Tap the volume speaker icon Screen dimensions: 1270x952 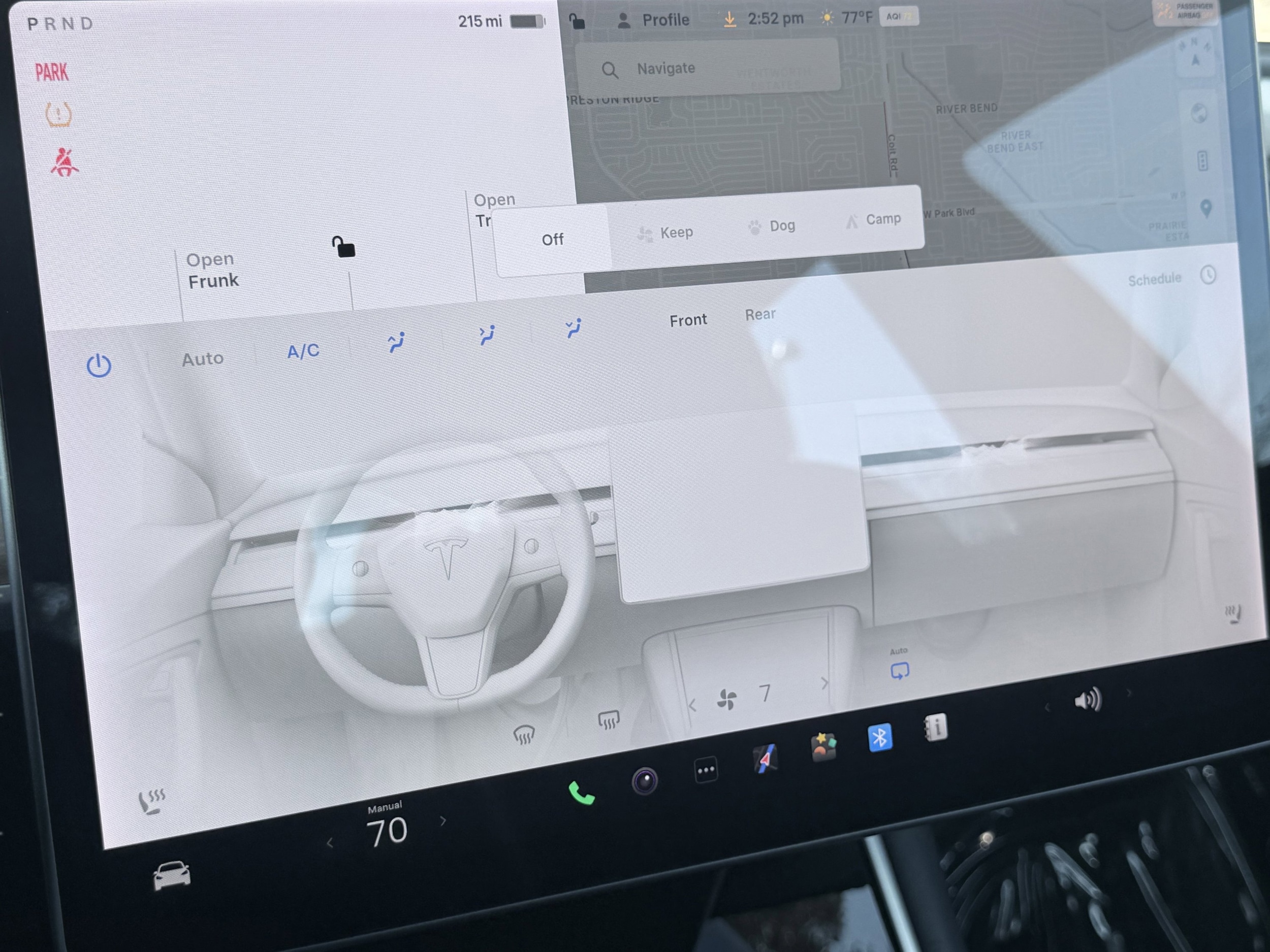coord(1087,700)
